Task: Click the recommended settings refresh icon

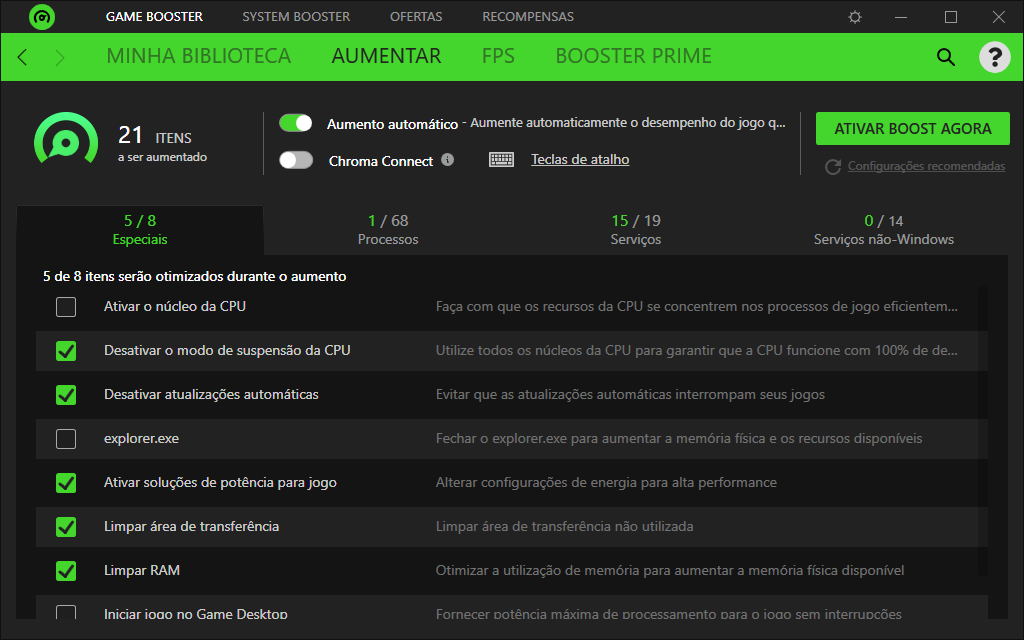Action: (833, 167)
